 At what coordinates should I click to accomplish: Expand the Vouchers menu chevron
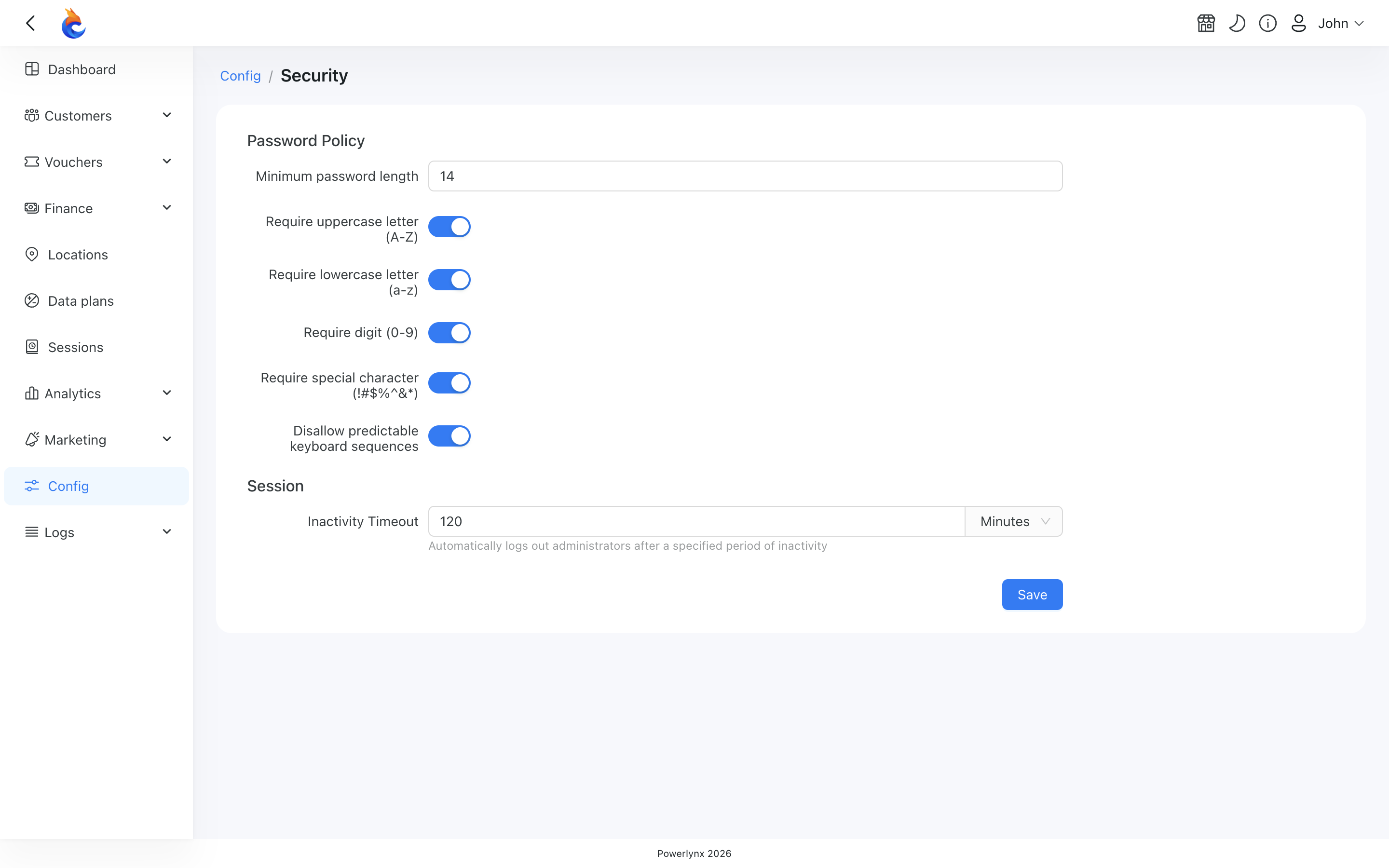pos(167,162)
